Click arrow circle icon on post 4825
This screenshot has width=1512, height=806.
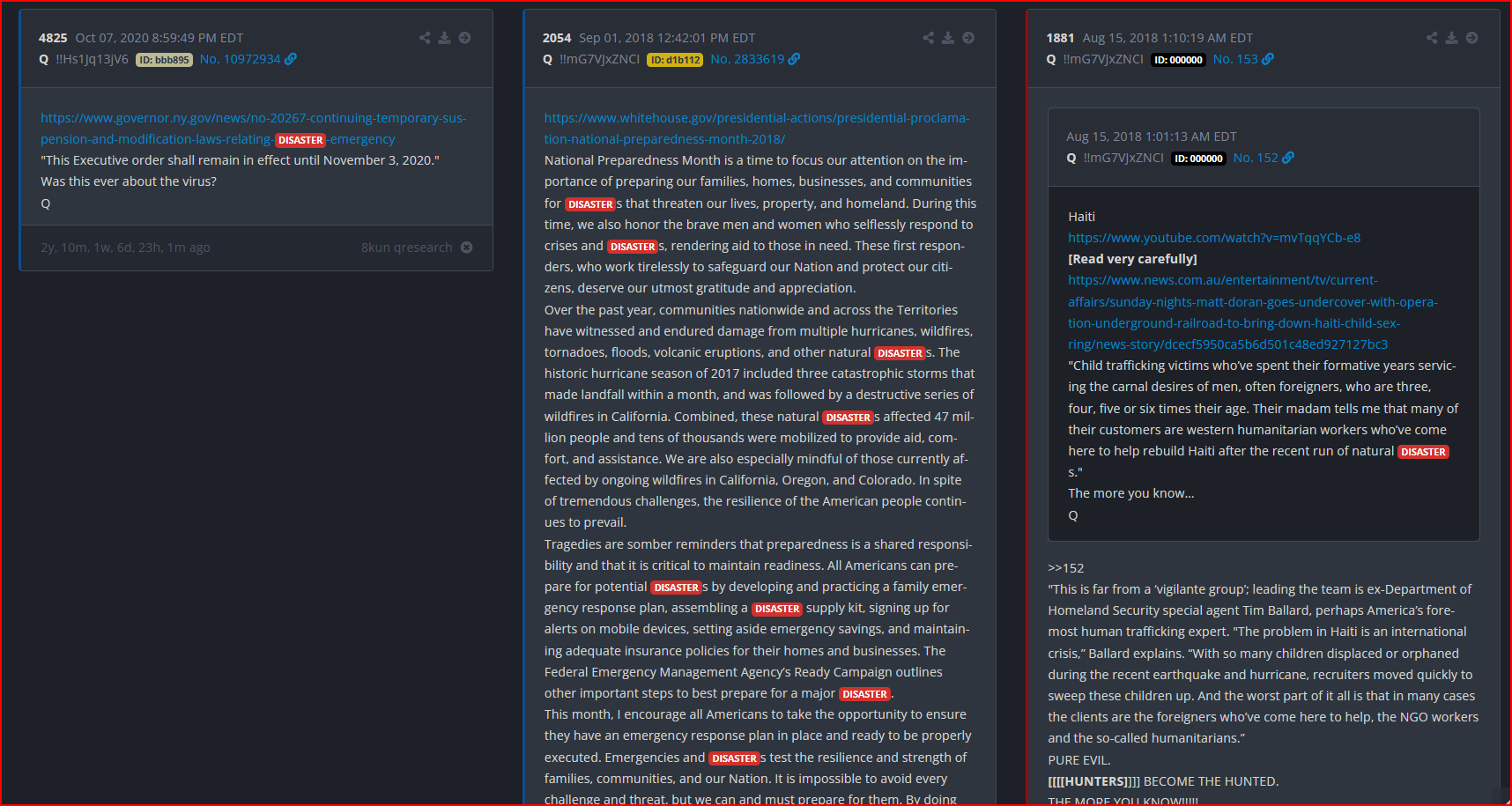coord(464,38)
